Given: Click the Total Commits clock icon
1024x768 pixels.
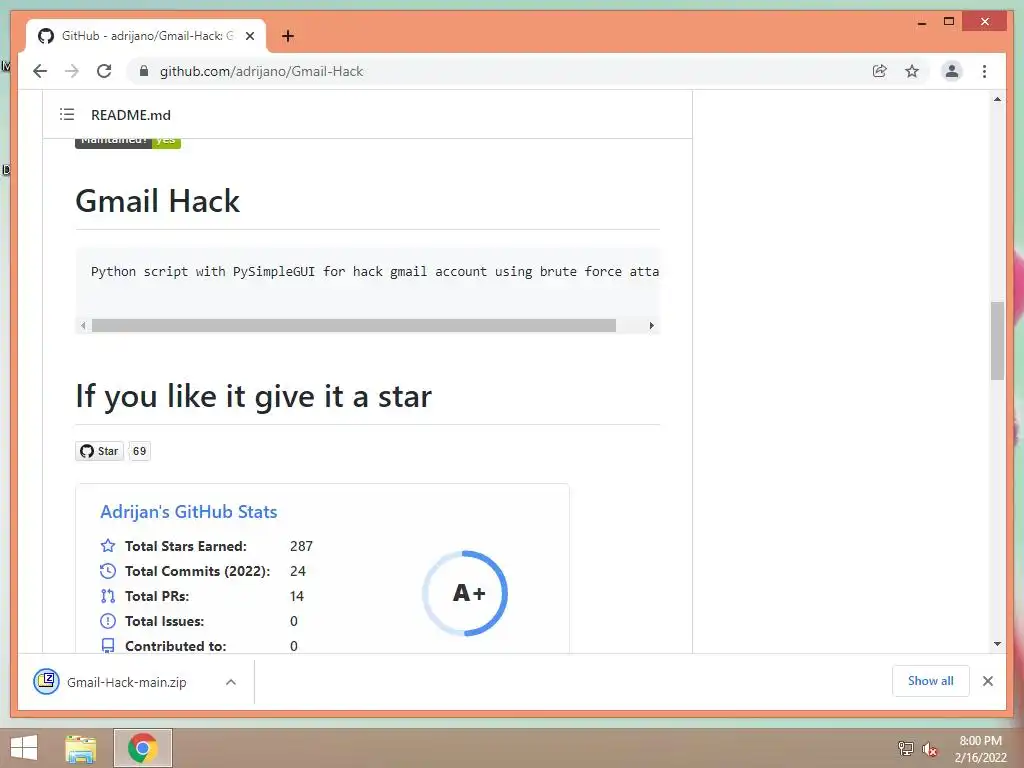Looking at the screenshot, I should click(x=108, y=571).
